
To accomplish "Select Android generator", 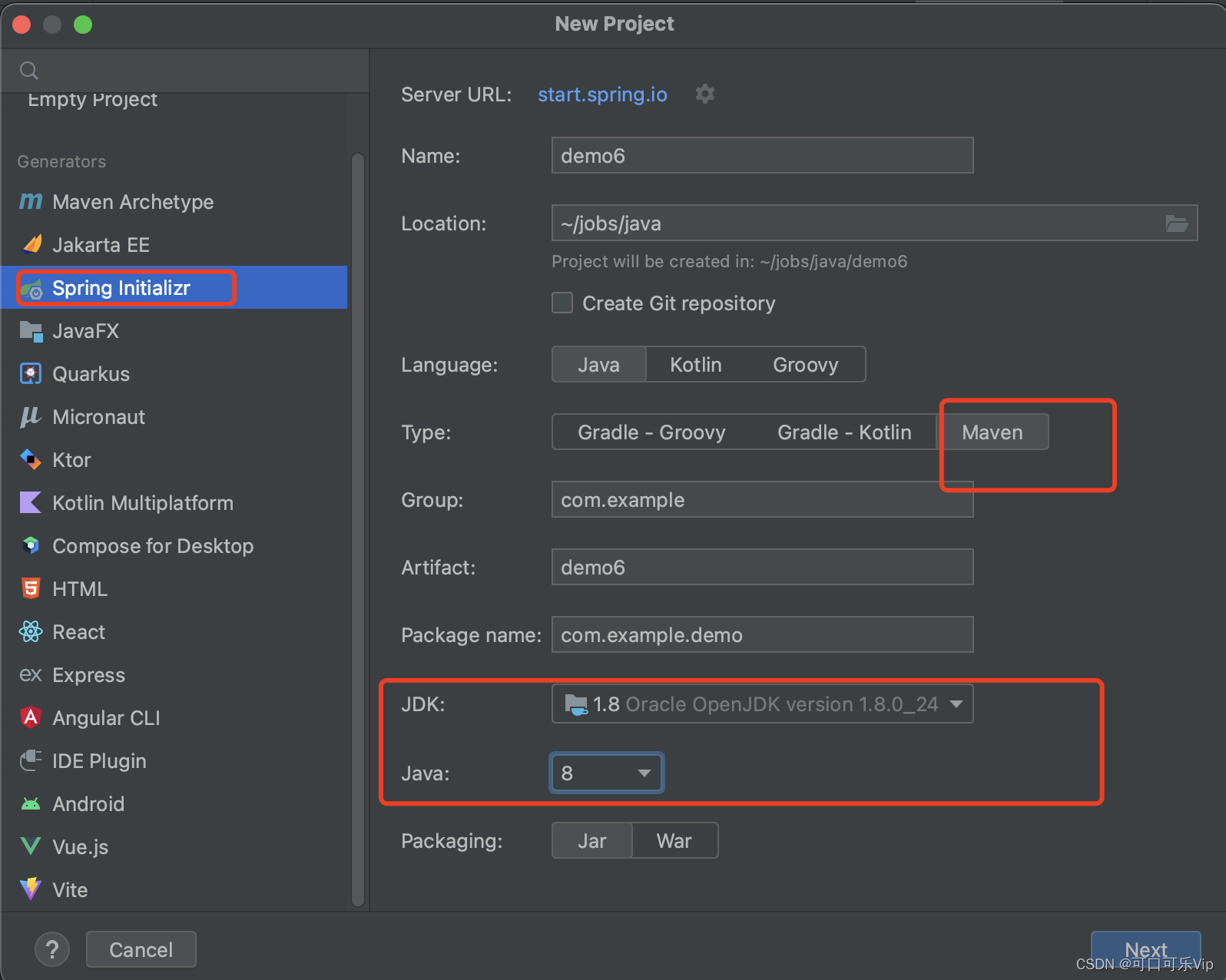I will 174,804.
